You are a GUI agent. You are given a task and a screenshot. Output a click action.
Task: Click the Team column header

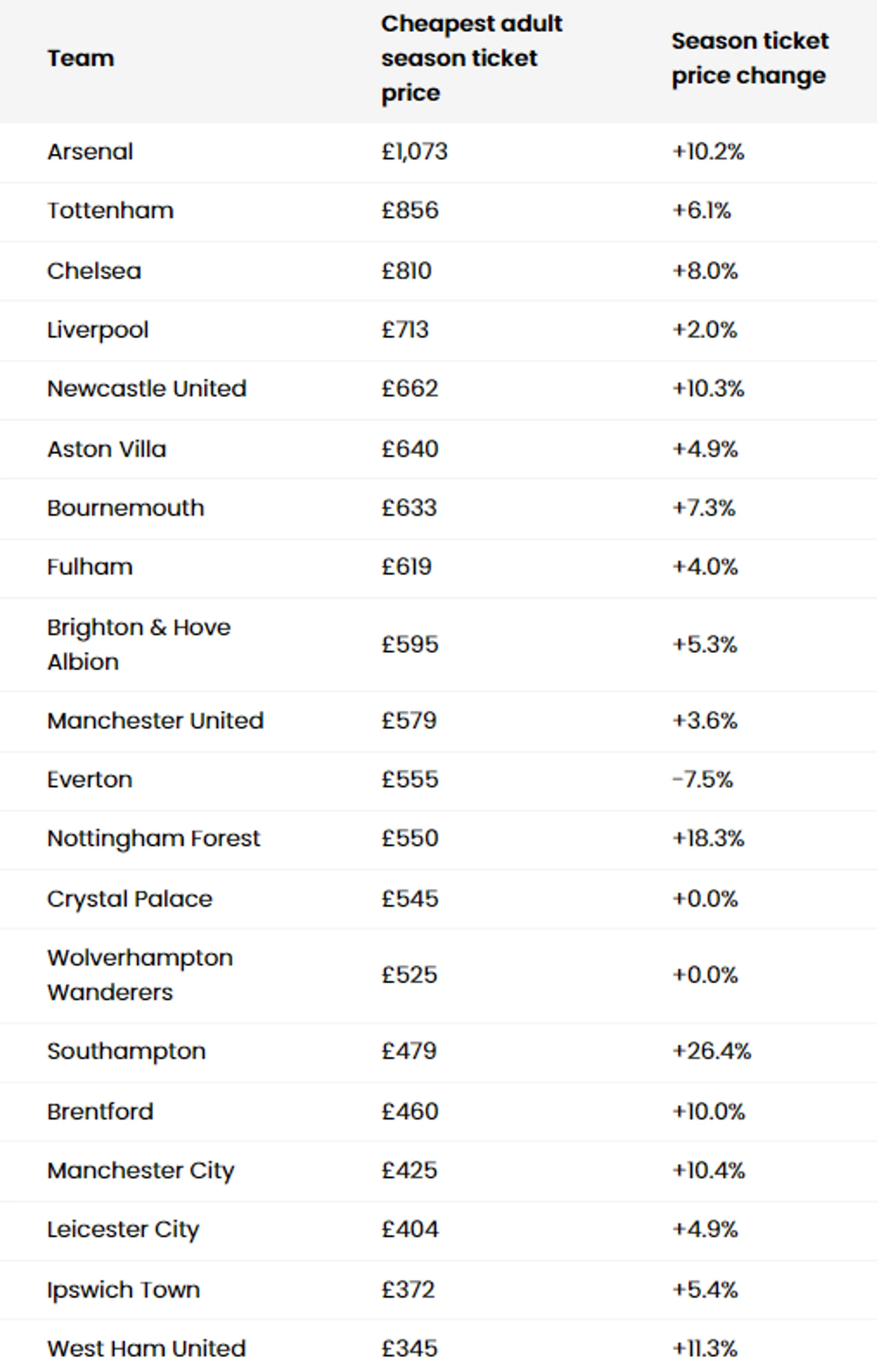(x=80, y=58)
